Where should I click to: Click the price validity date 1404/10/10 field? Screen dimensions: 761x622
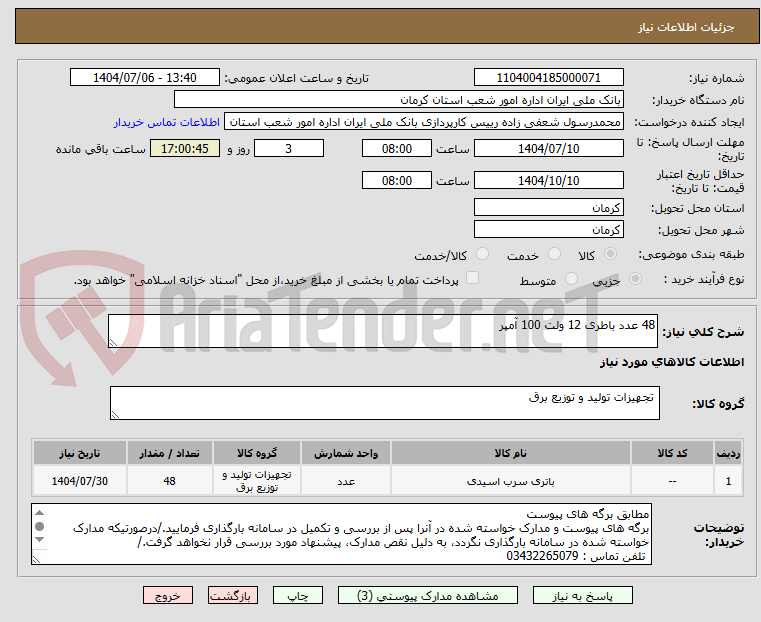548,180
